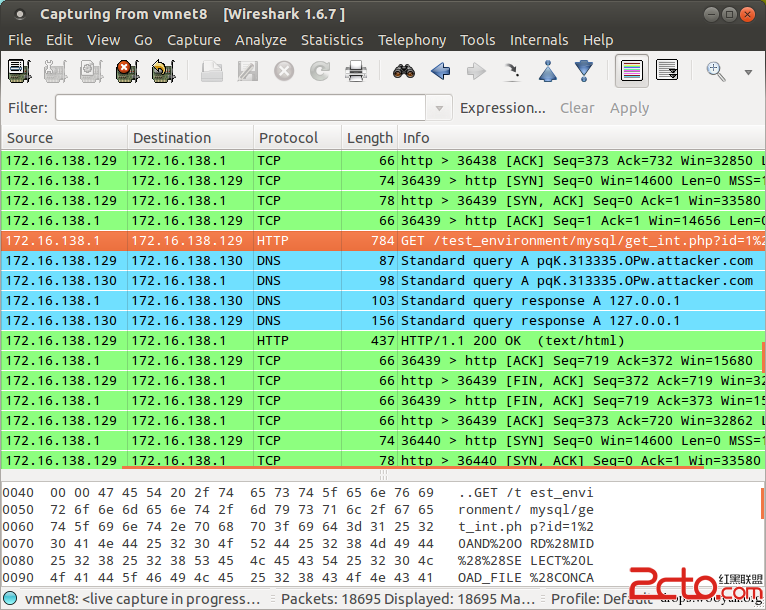The width and height of the screenshot is (766, 610).
Task: Click hex dump row 0070
Action: pos(298,544)
